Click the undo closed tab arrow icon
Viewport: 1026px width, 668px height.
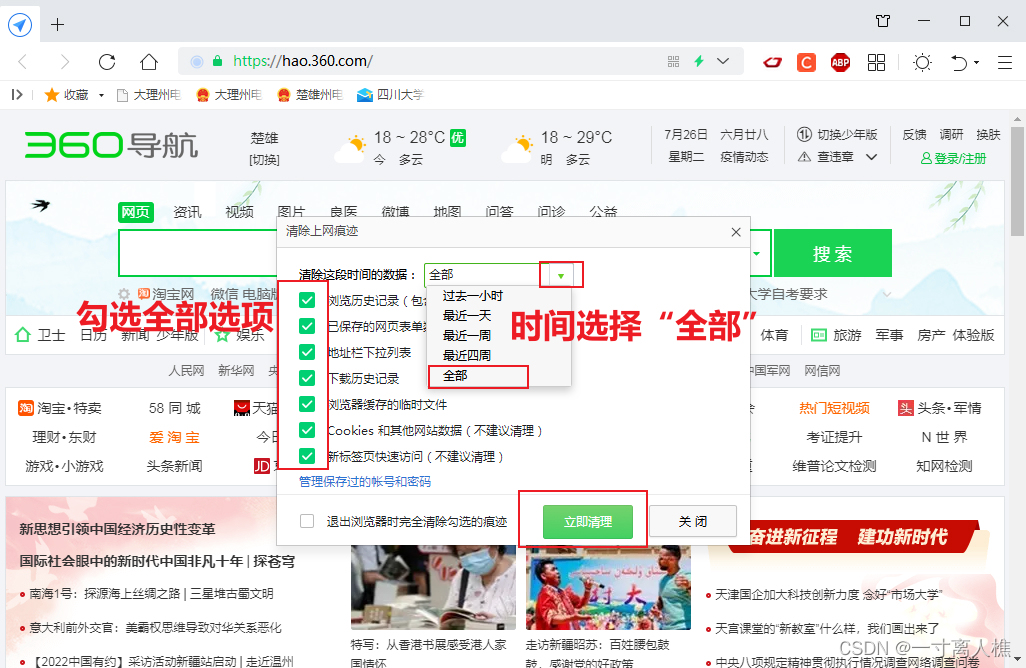(x=959, y=63)
